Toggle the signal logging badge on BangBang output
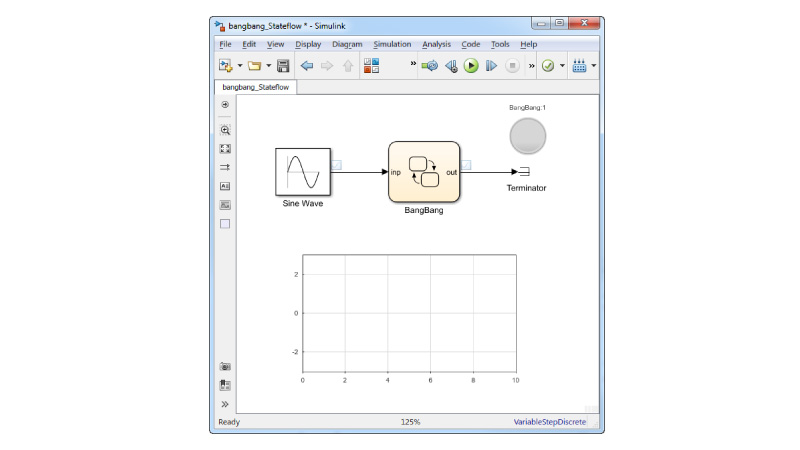800x450 pixels. [x=467, y=165]
